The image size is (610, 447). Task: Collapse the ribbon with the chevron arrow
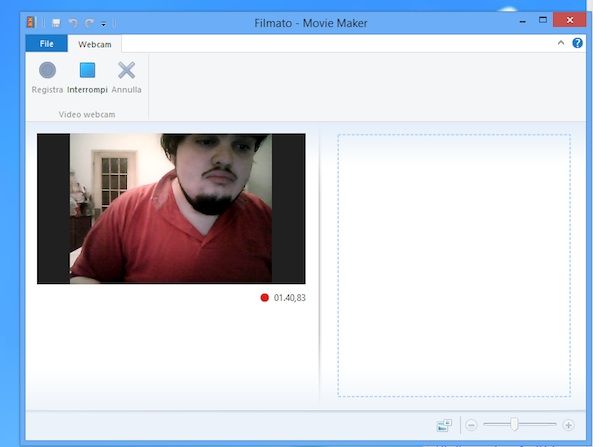pos(561,43)
